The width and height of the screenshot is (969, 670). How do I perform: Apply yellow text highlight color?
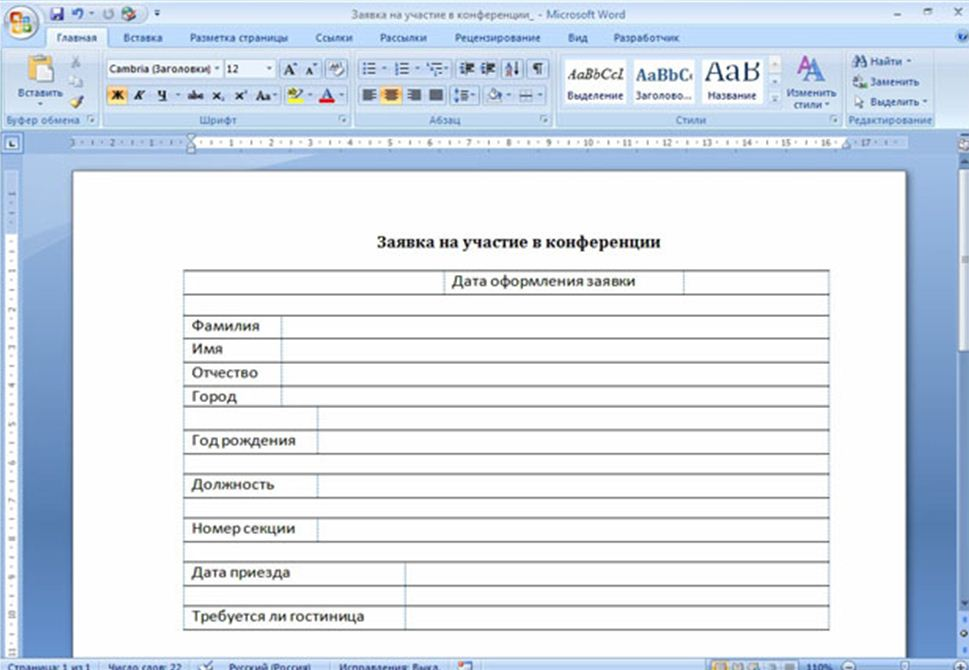295,95
